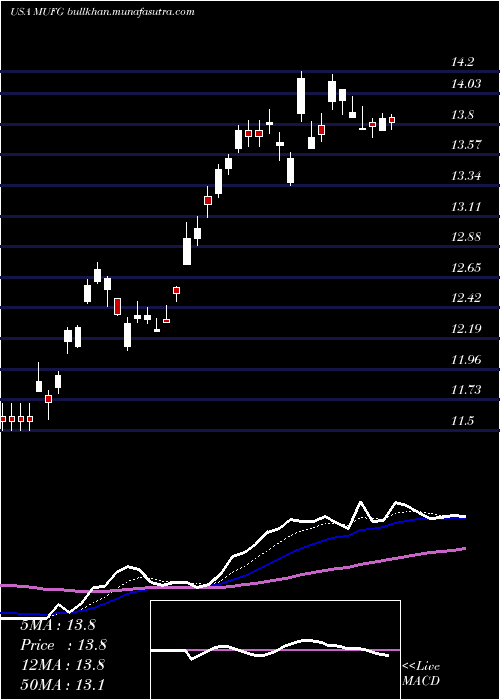Click the 12.65 price axis label
500x700 pixels.
point(466,267)
